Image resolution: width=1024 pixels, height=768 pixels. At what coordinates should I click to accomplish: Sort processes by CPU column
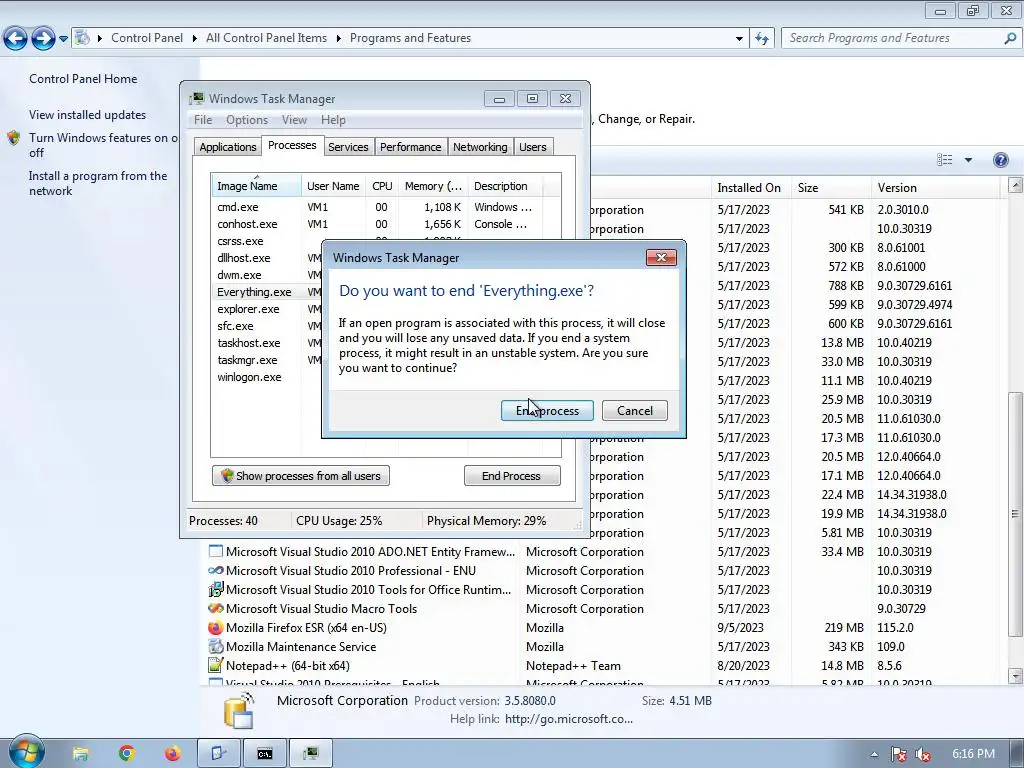point(382,186)
